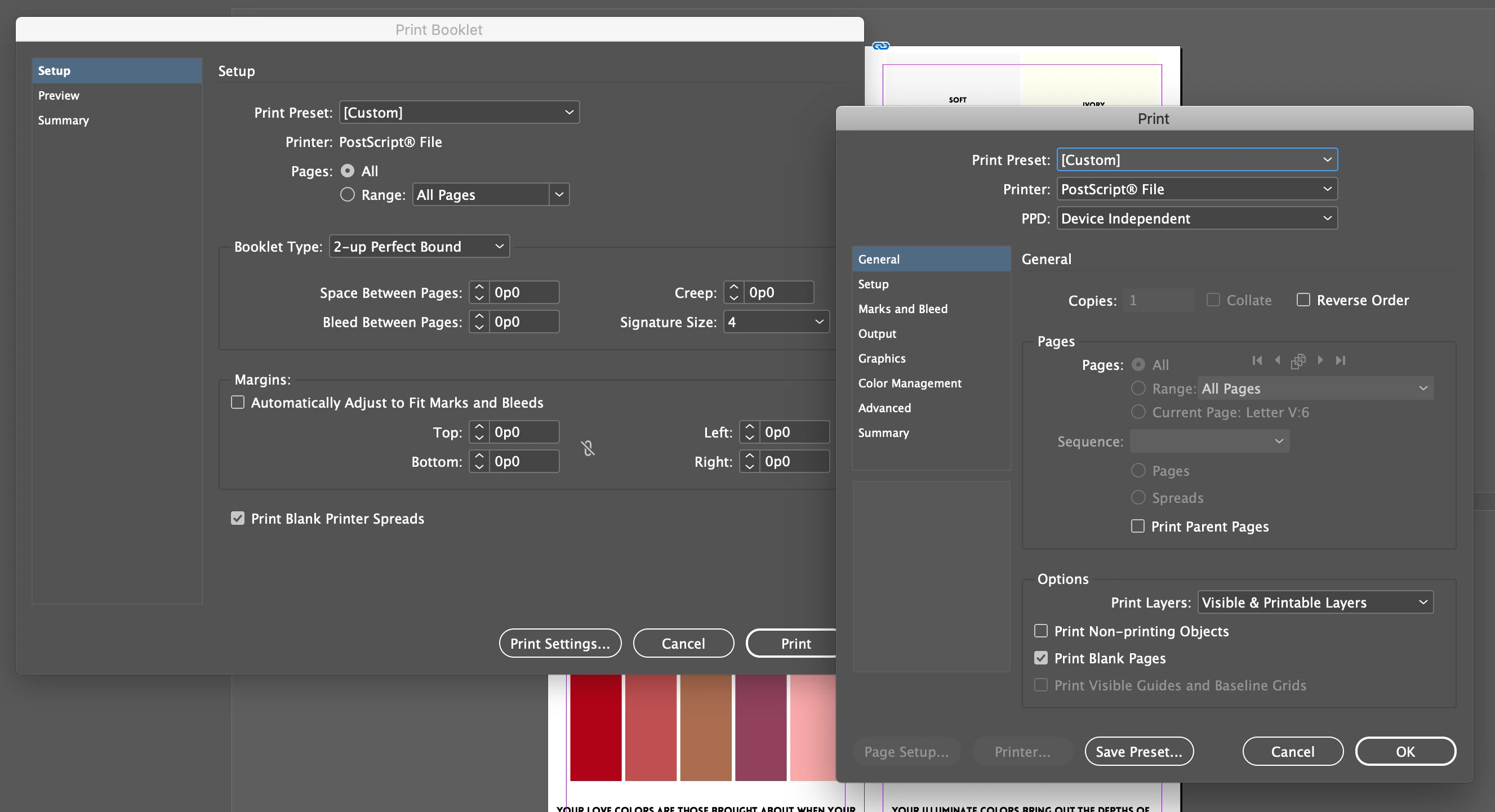
Task: Click the Creep value input field
Action: point(778,293)
